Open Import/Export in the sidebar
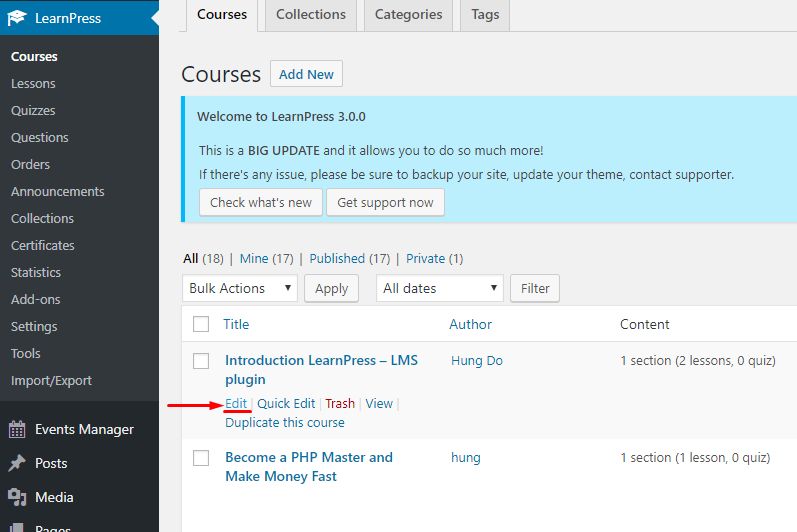This screenshot has width=797, height=532. tap(51, 381)
